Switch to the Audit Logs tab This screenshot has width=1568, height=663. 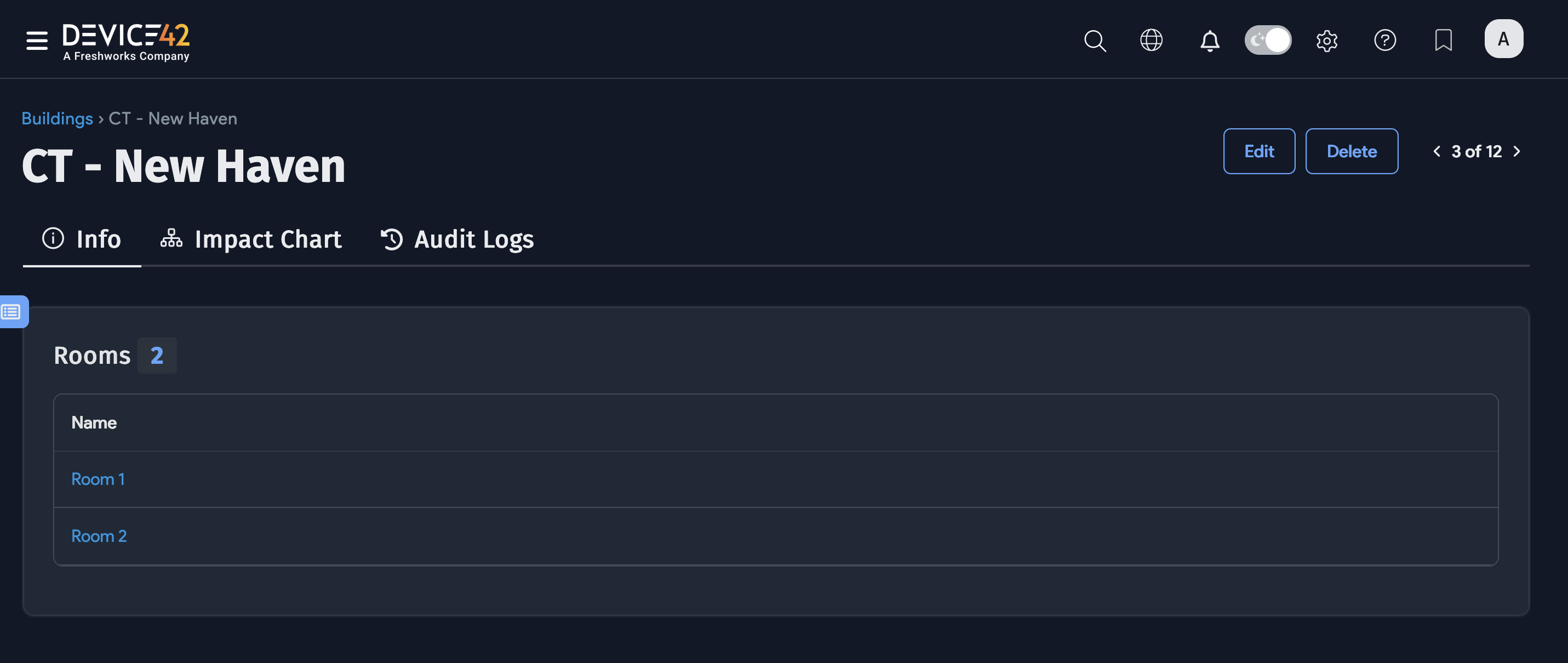tap(457, 239)
